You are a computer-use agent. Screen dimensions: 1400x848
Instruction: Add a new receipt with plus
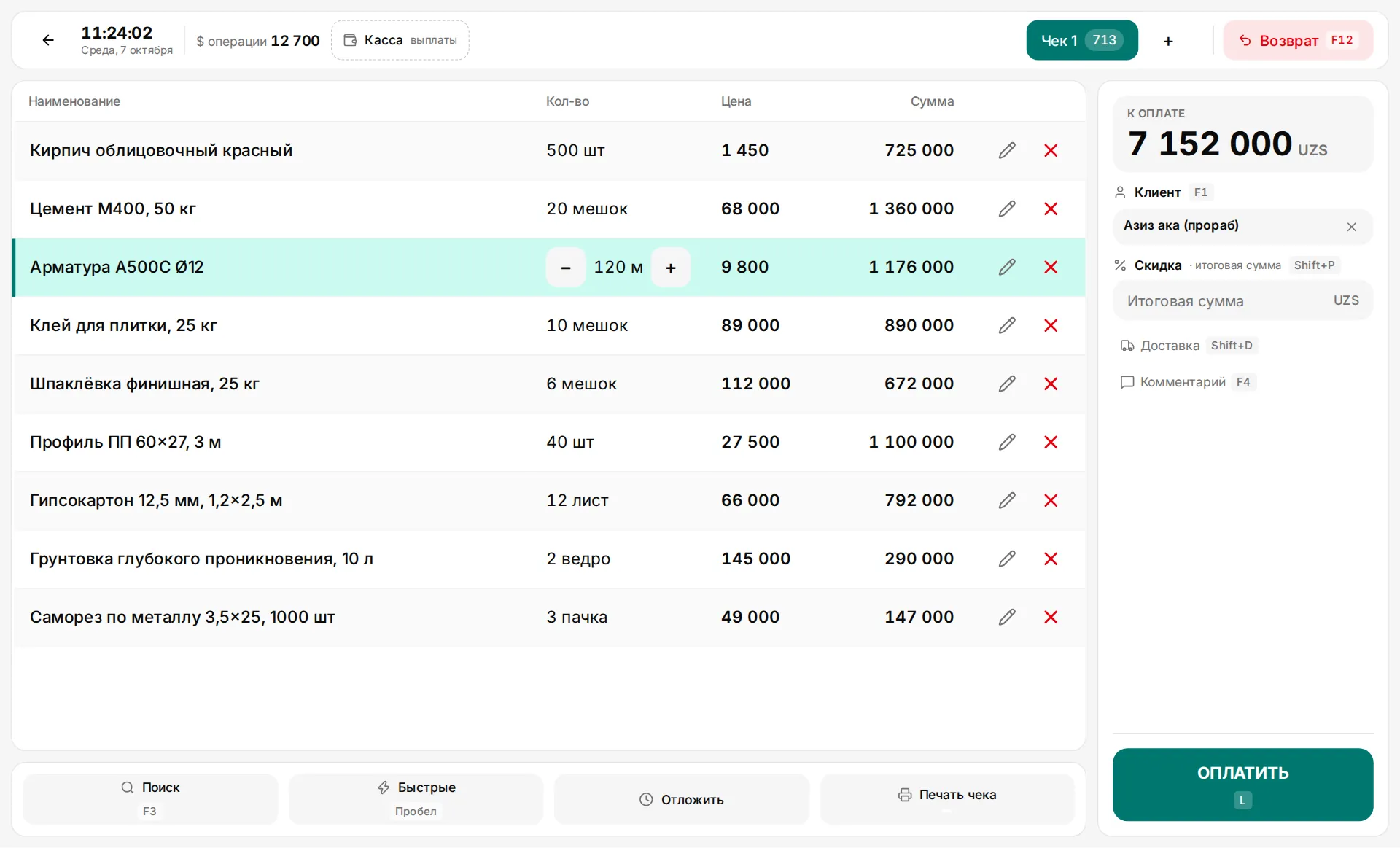tap(1168, 41)
